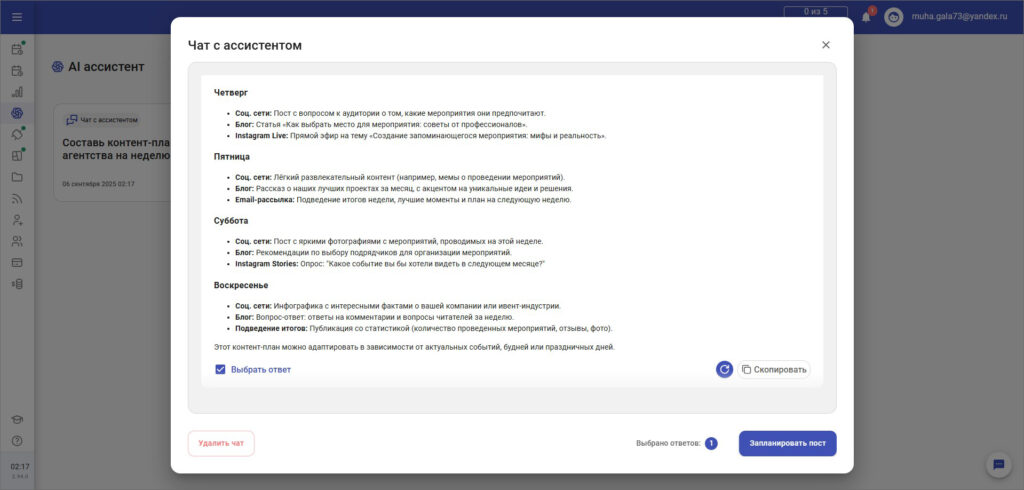Select the highlighted AI assistant sidebar icon
This screenshot has width=1024, height=490.
[x=17, y=113]
